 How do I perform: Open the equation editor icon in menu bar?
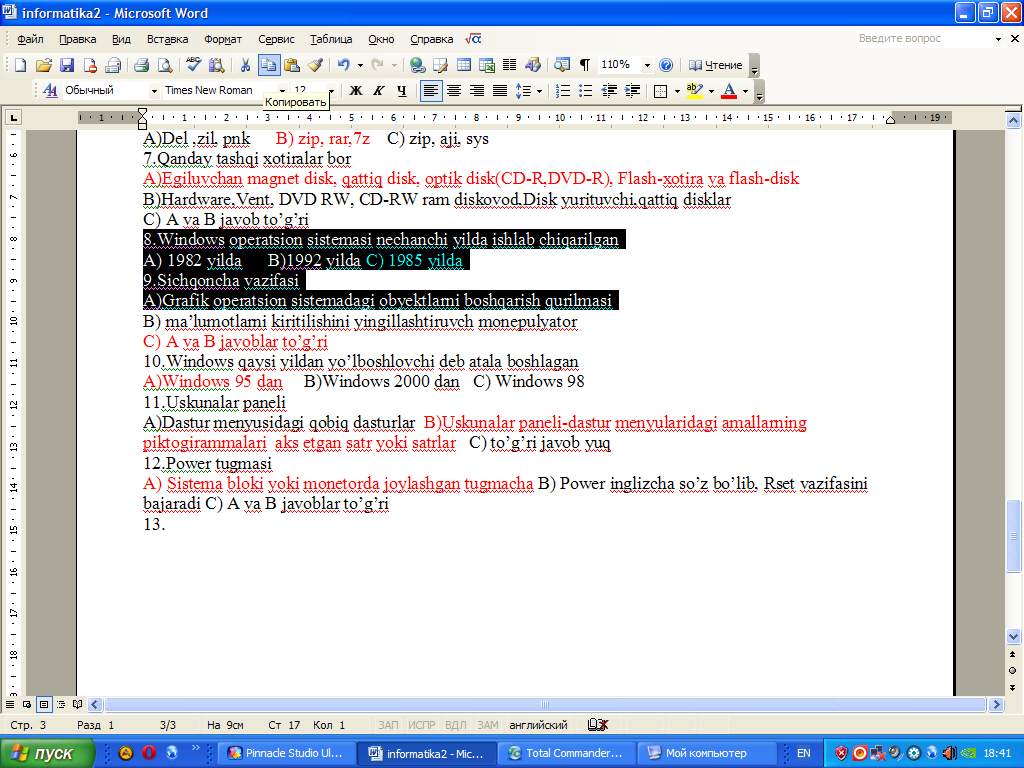(473, 39)
